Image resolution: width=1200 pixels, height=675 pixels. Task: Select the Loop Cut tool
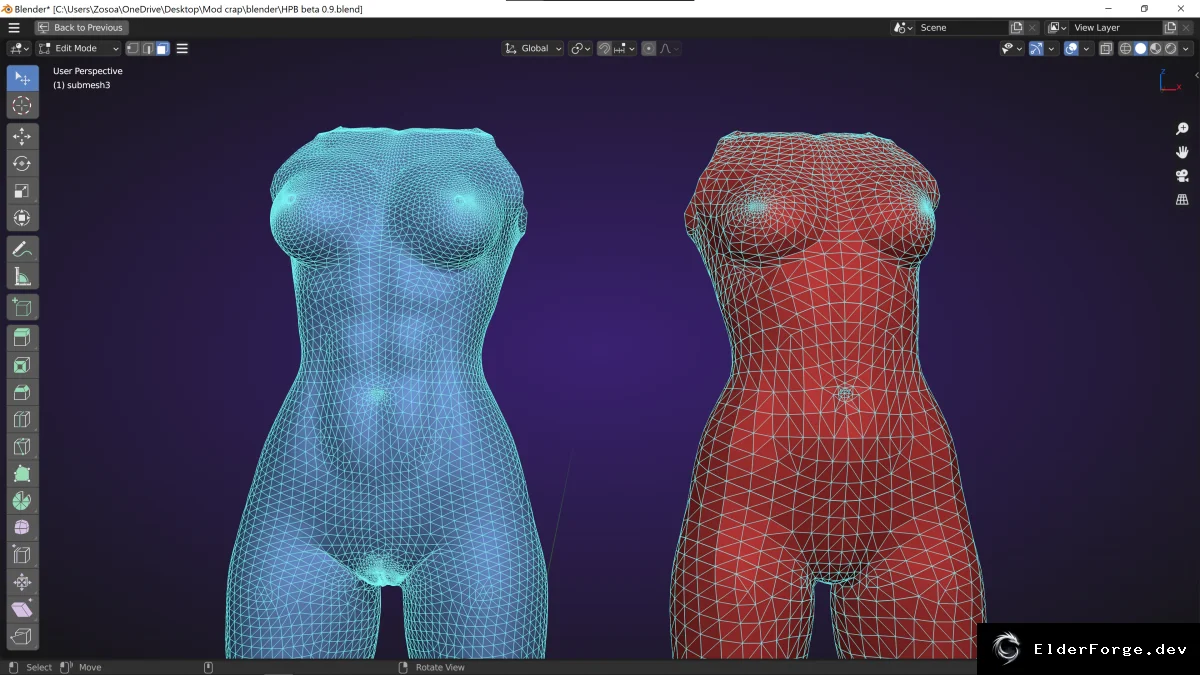[x=22, y=419]
